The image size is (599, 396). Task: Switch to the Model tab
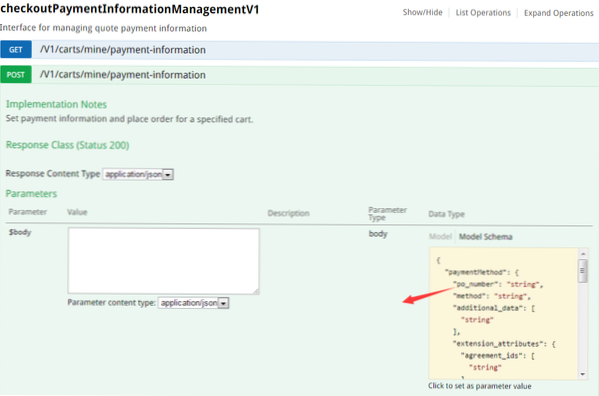(x=440, y=237)
